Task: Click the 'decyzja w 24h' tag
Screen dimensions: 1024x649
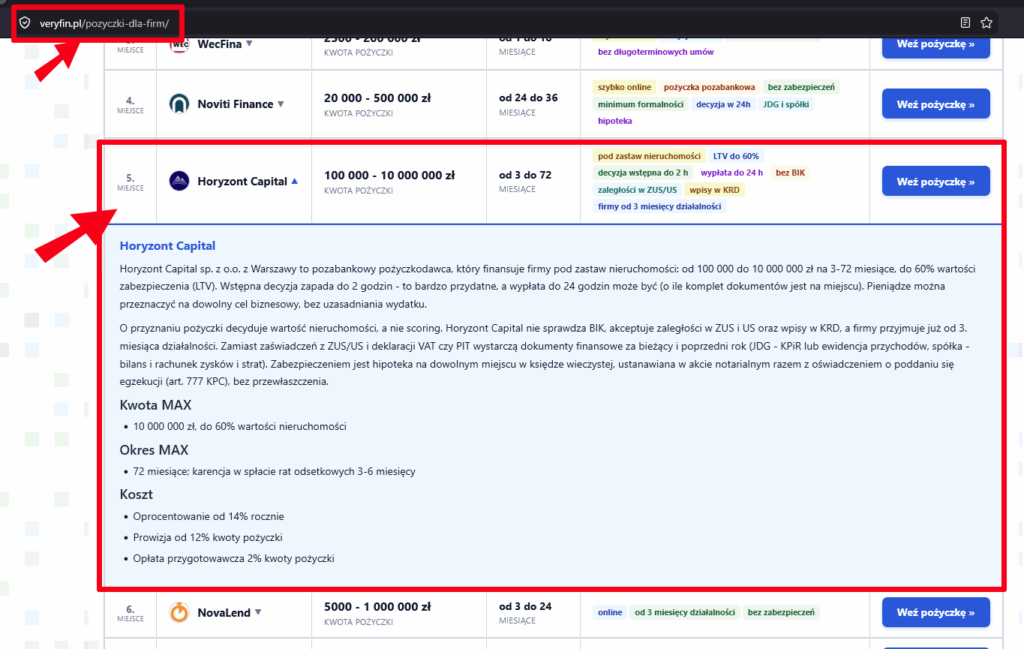Action: point(723,104)
